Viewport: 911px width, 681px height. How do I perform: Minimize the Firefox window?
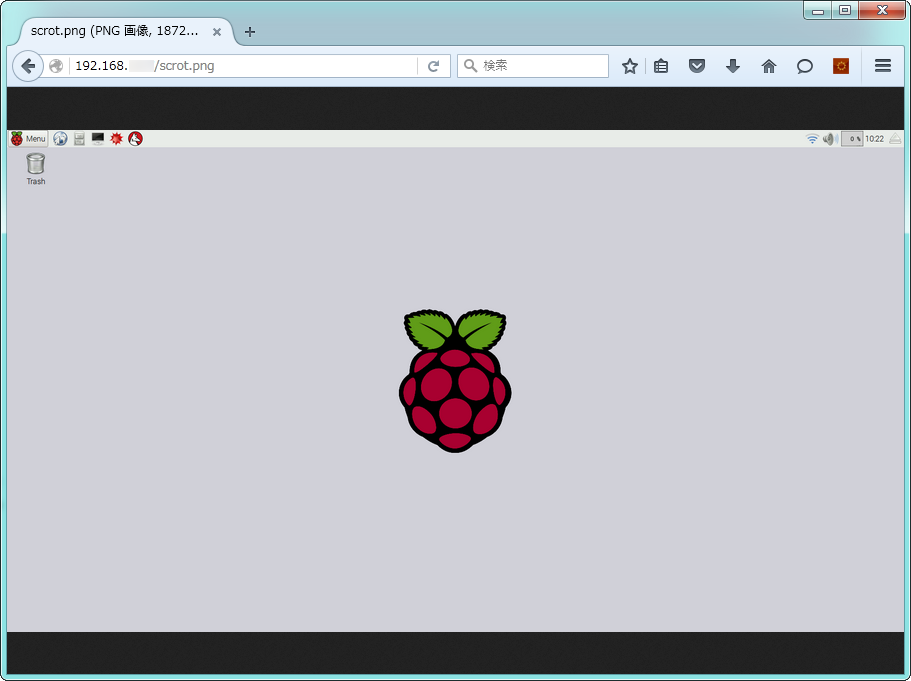(817, 10)
